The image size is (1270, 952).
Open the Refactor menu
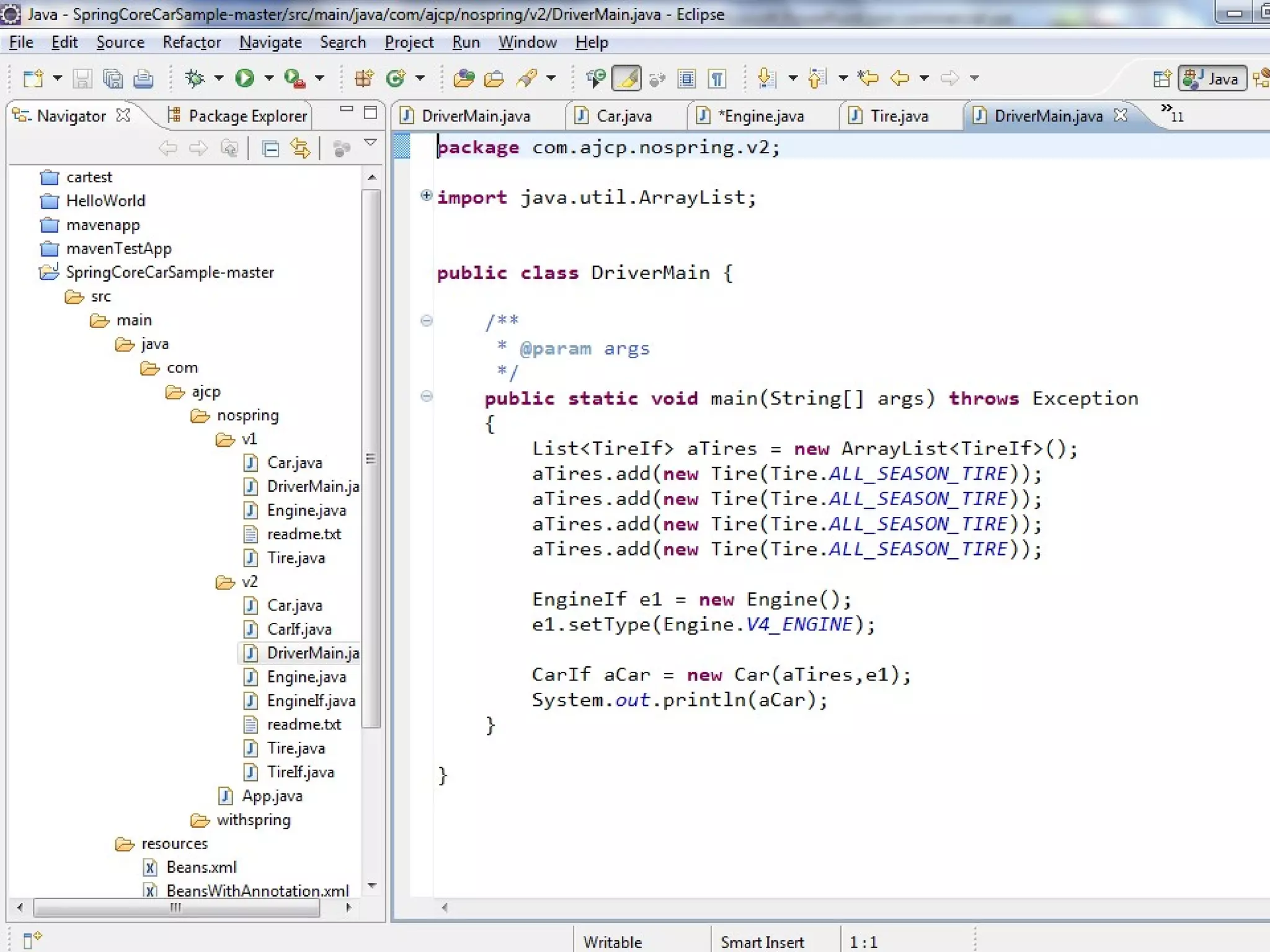pyautogui.click(x=192, y=42)
